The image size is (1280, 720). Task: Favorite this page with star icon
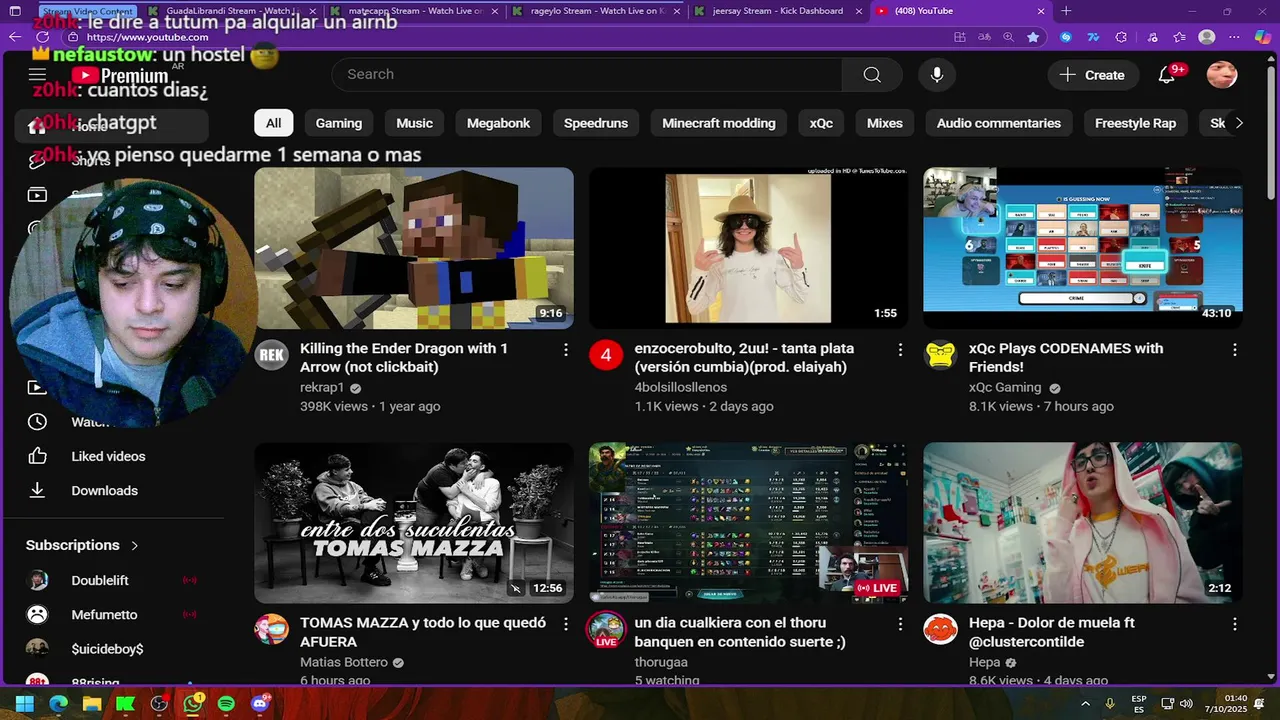pyautogui.click(x=1033, y=37)
